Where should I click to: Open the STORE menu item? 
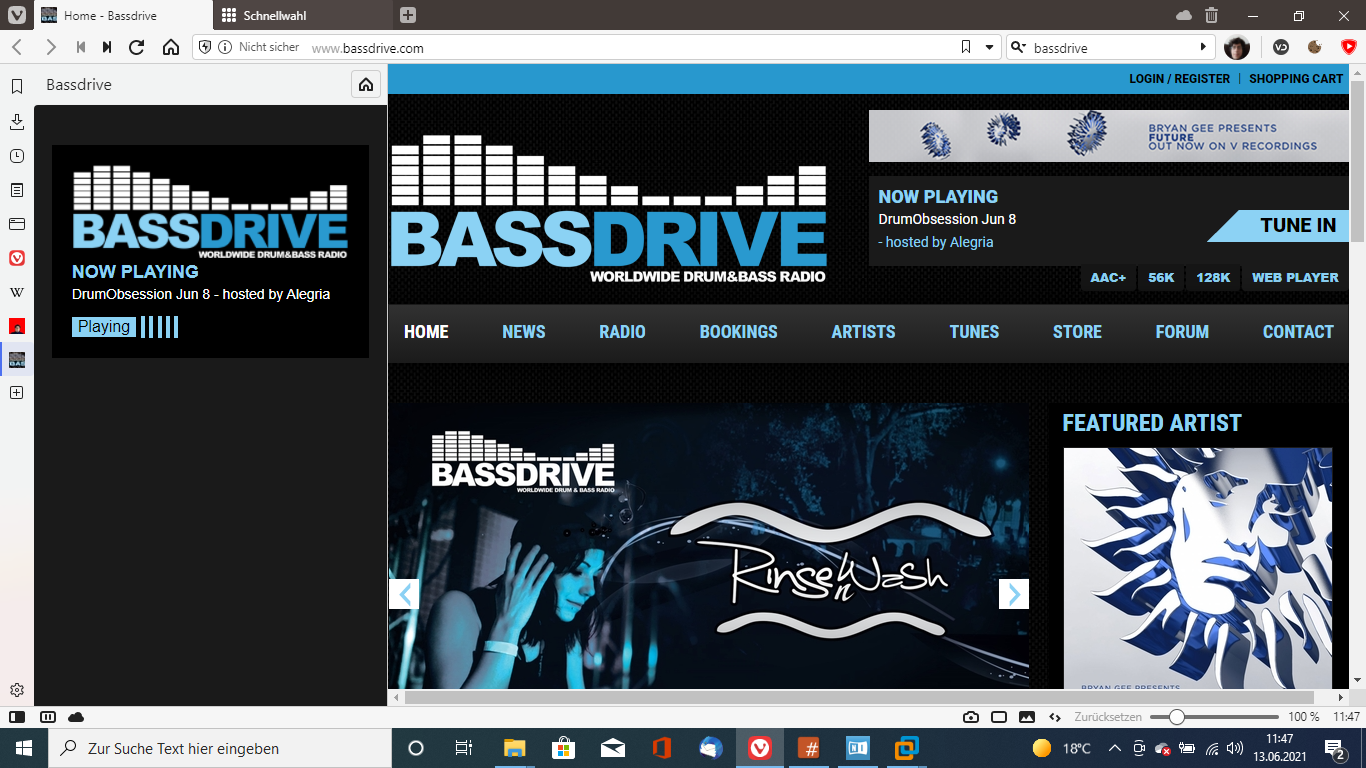coord(1077,332)
